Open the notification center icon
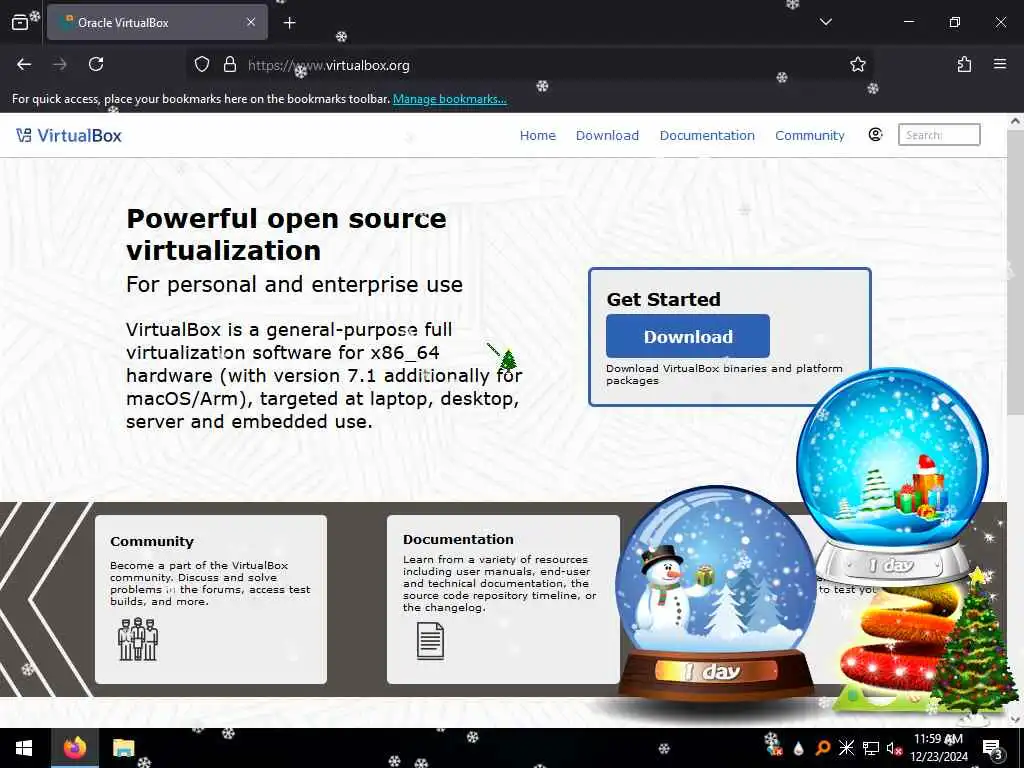Viewport: 1024px width, 768px height. pyautogui.click(x=992, y=748)
